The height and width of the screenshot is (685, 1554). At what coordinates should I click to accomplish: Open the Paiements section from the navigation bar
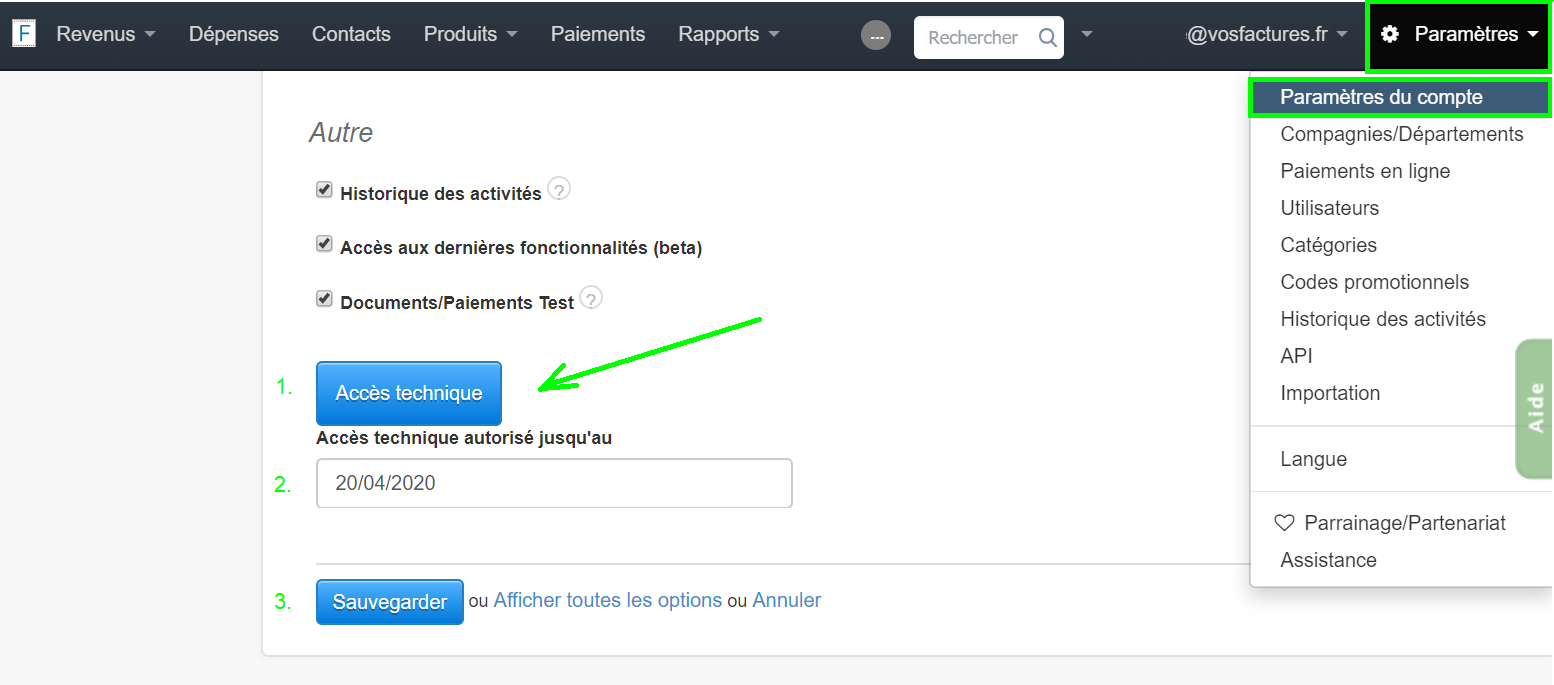click(597, 33)
